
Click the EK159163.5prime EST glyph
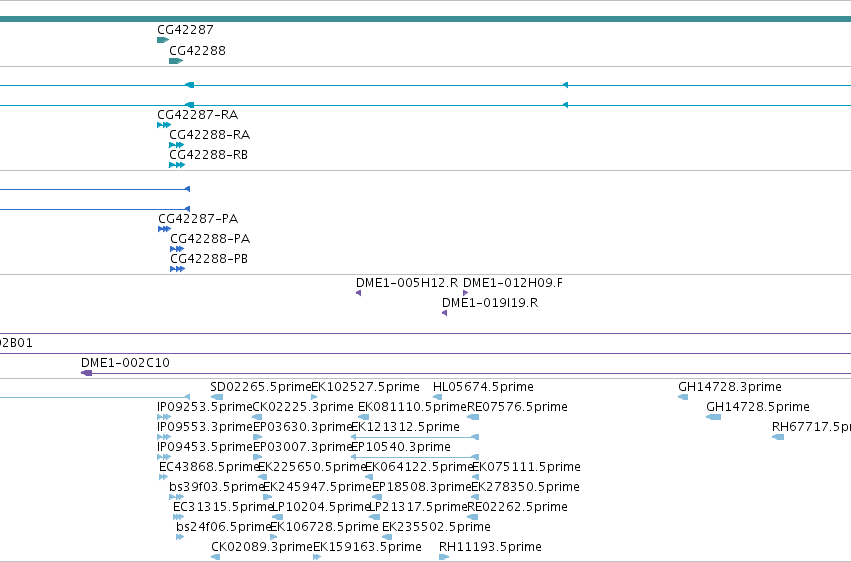tap(317, 558)
